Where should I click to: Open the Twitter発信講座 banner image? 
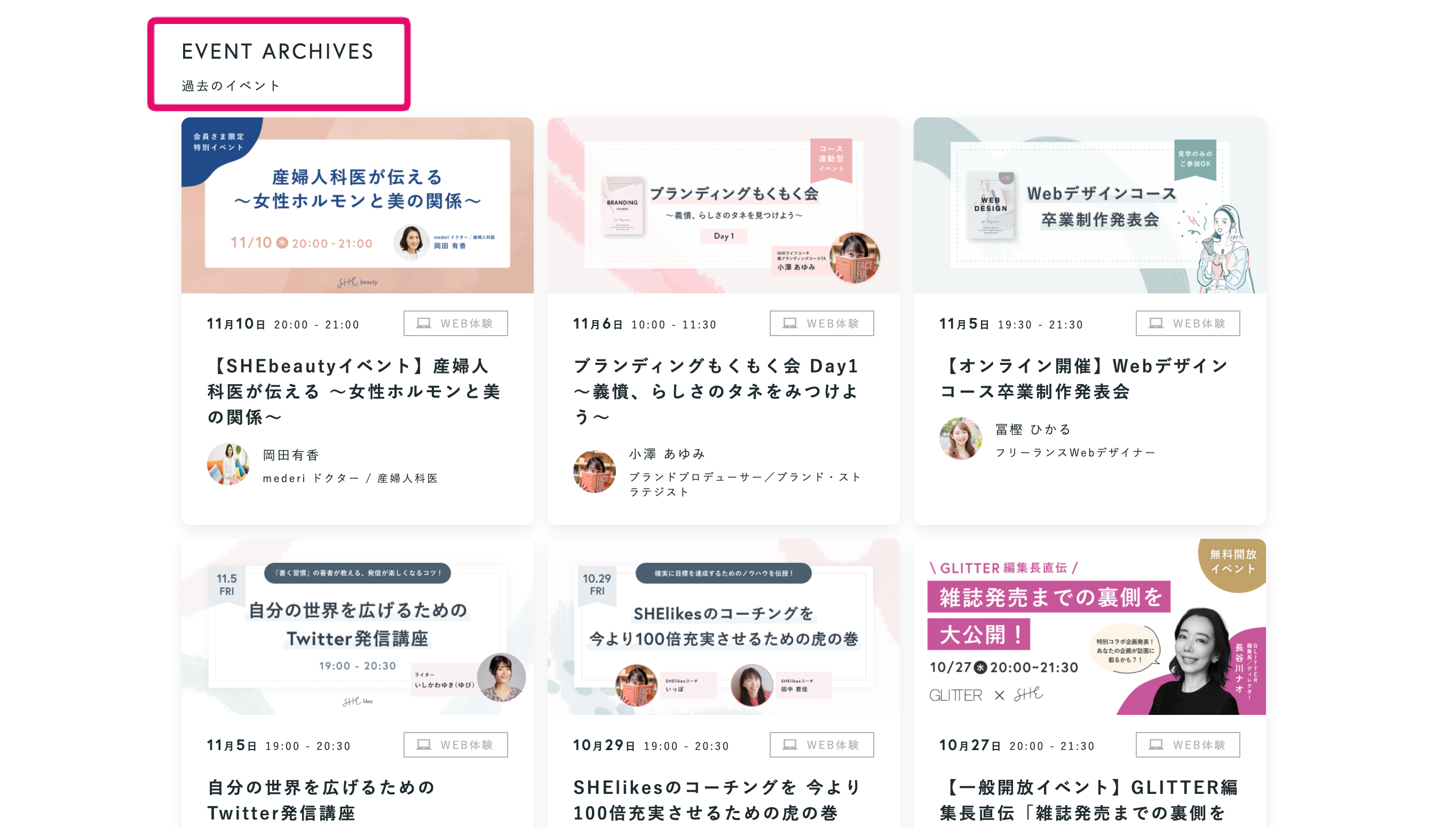pyautogui.click(x=357, y=627)
